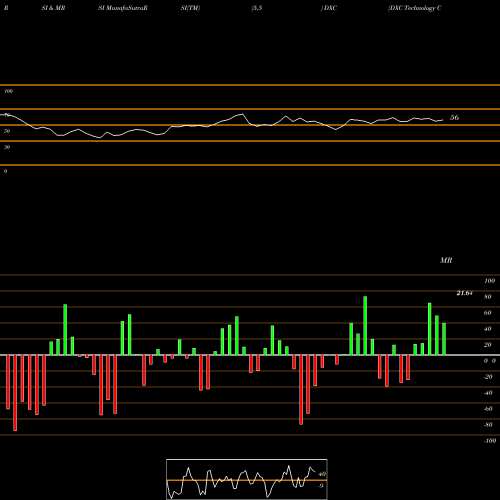Click the '(DXC Technology C' company name
Screen dimensions: 500x500
pos(415,8)
